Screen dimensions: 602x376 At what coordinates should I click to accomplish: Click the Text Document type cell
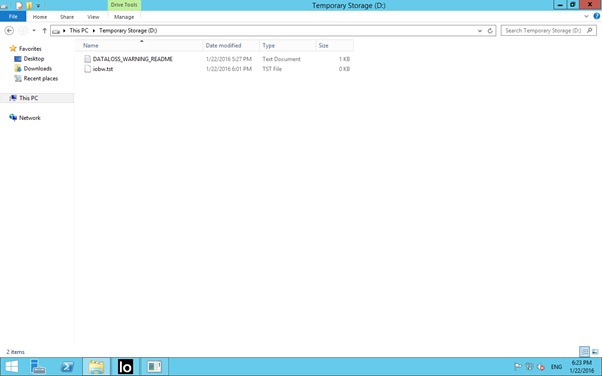pyautogui.click(x=281, y=59)
